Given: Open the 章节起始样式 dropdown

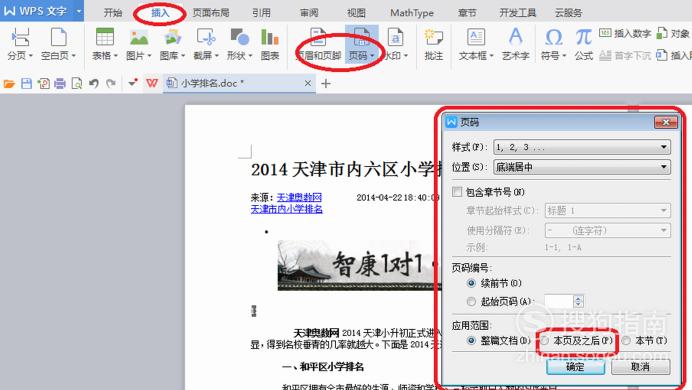Looking at the screenshot, I should pyautogui.click(x=608, y=210).
